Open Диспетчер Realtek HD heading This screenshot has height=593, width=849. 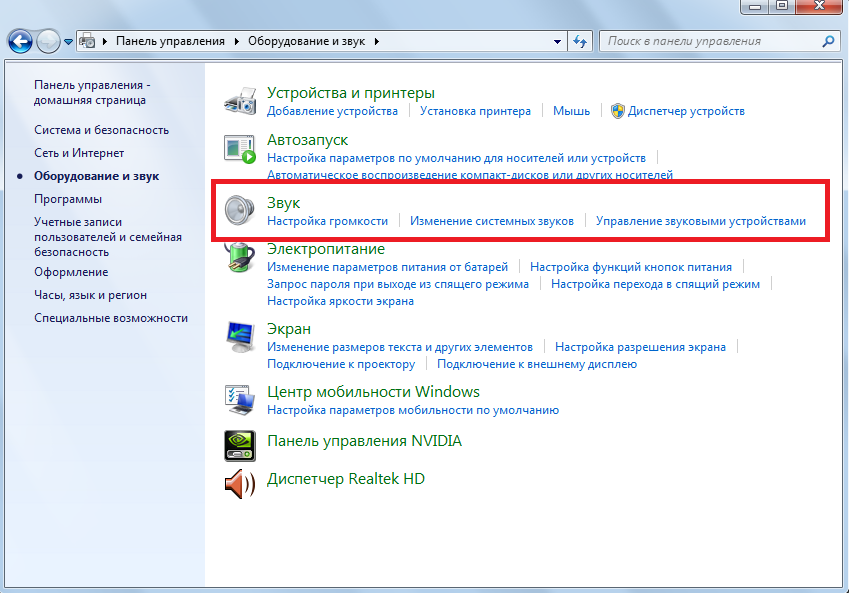(x=346, y=479)
